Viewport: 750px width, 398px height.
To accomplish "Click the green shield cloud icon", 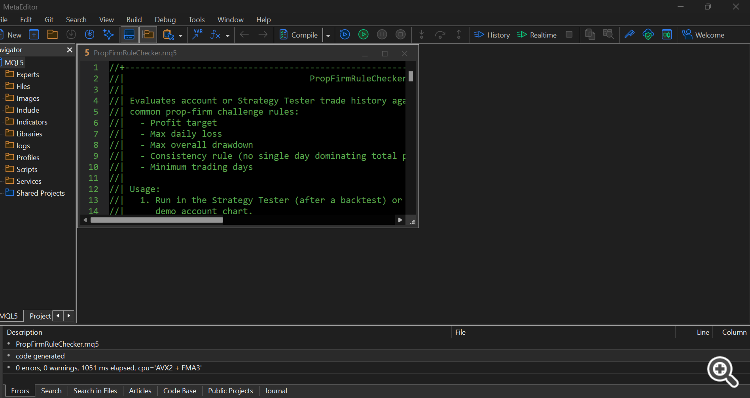I will (648, 34).
